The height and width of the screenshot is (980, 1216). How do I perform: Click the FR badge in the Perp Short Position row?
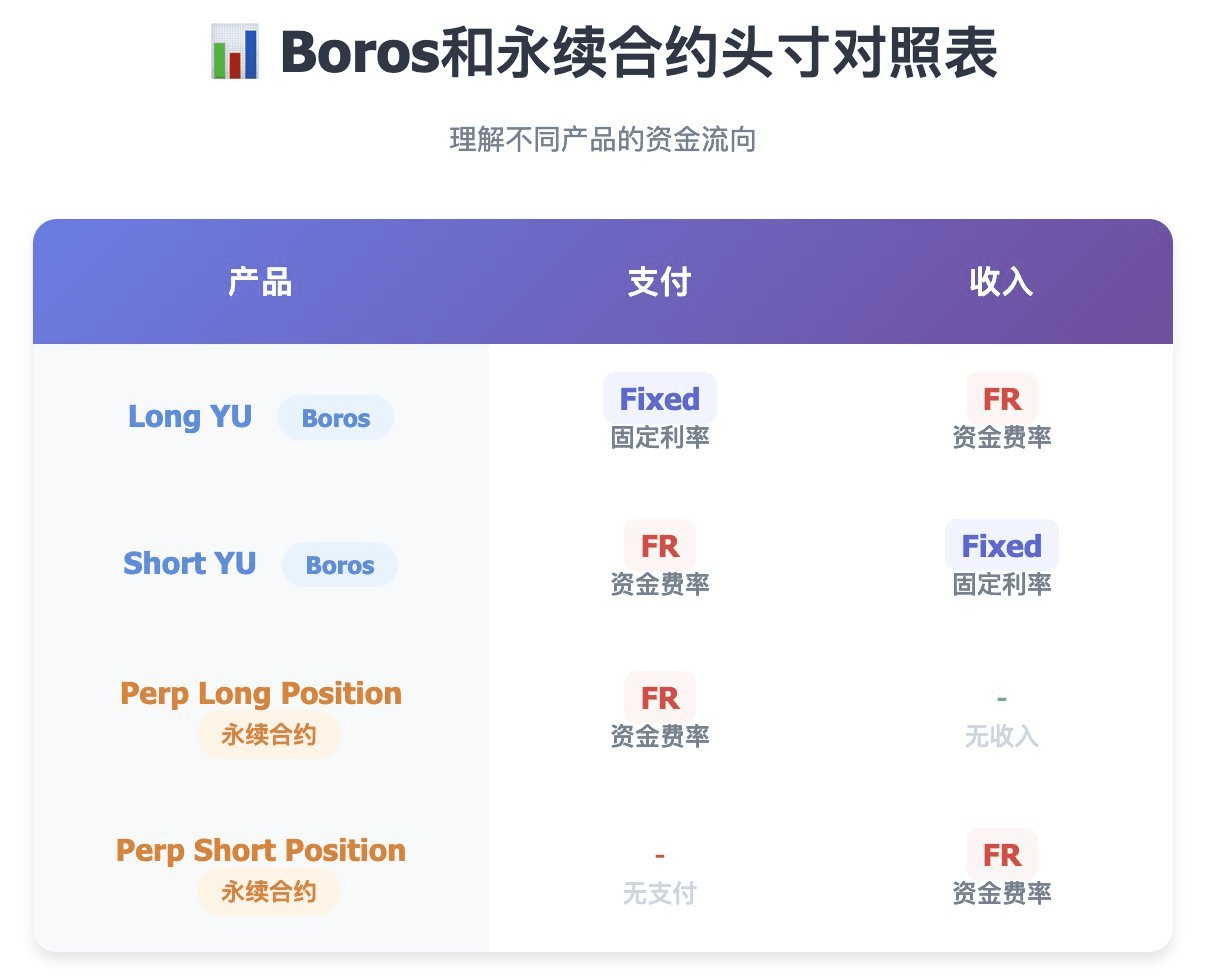1002,855
